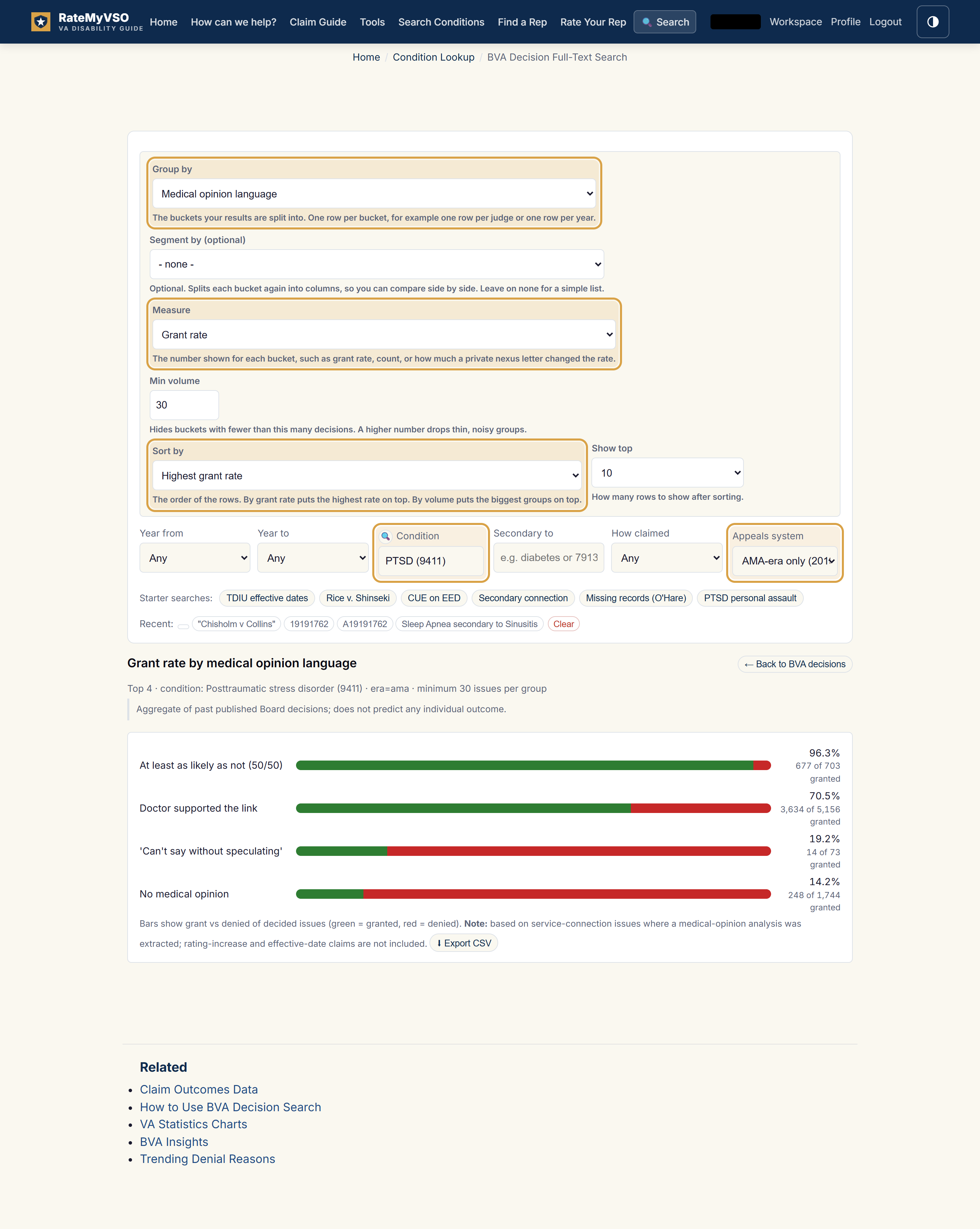Open How can we help? menu
This screenshot has width=980, height=1229.
[234, 22]
